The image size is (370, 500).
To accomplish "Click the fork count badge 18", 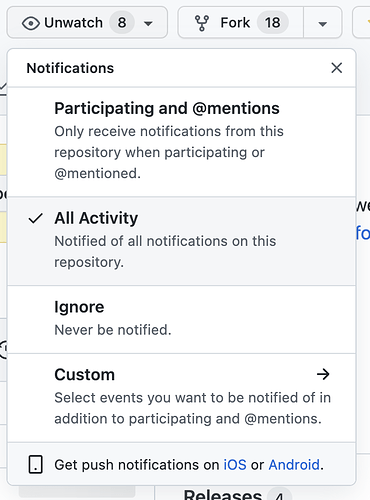I will point(273,23).
